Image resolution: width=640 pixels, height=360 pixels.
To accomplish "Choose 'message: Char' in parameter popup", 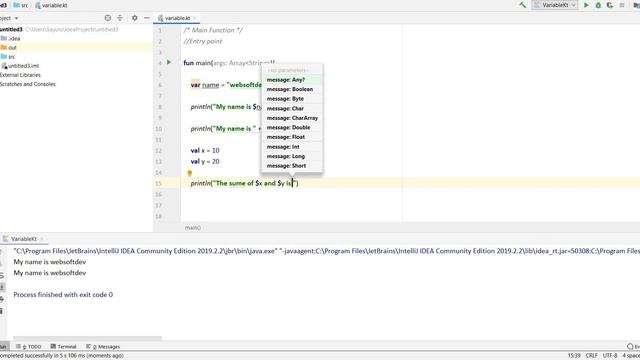I will tap(292, 109).
